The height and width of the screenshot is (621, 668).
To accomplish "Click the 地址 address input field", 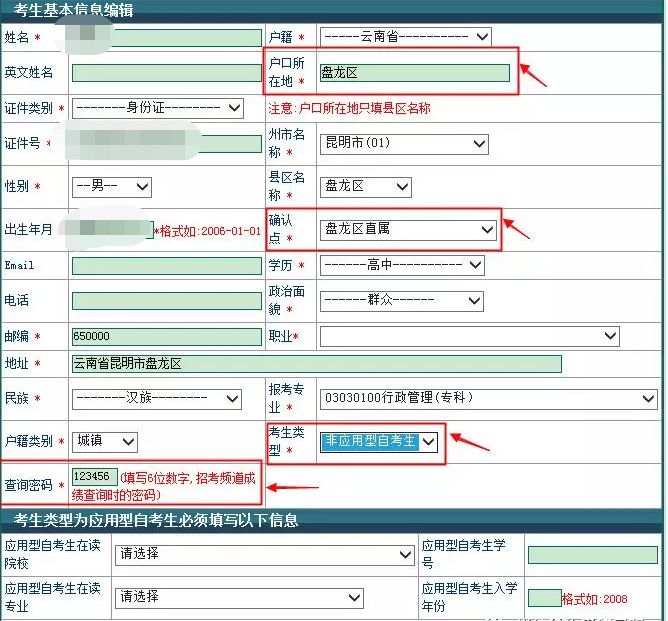I will click(316, 363).
